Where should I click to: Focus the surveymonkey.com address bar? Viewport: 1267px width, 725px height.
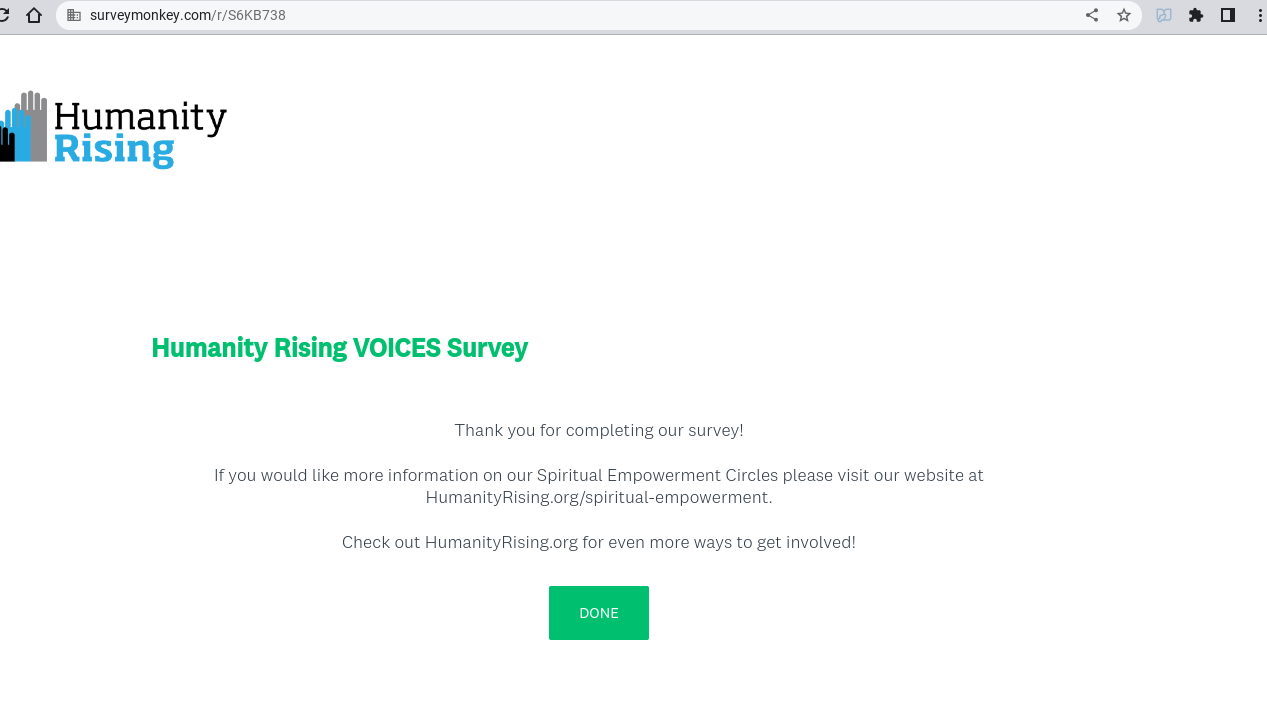click(x=600, y=15)
